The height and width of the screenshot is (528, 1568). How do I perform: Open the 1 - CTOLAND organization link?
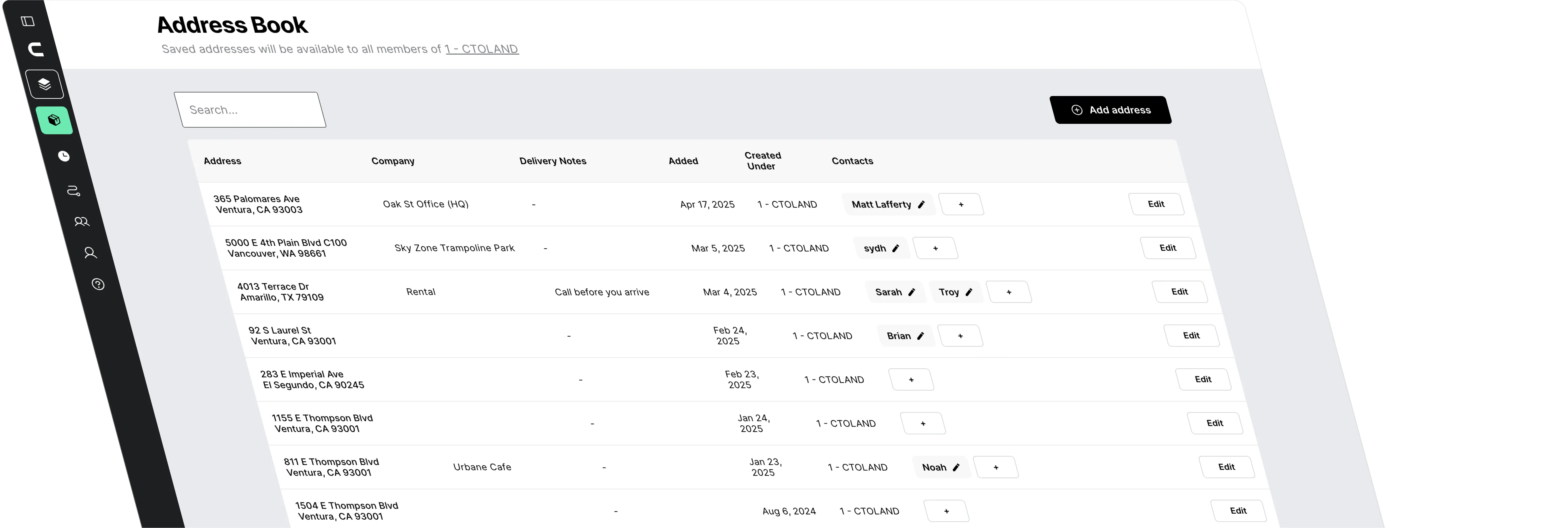point(481,49)
